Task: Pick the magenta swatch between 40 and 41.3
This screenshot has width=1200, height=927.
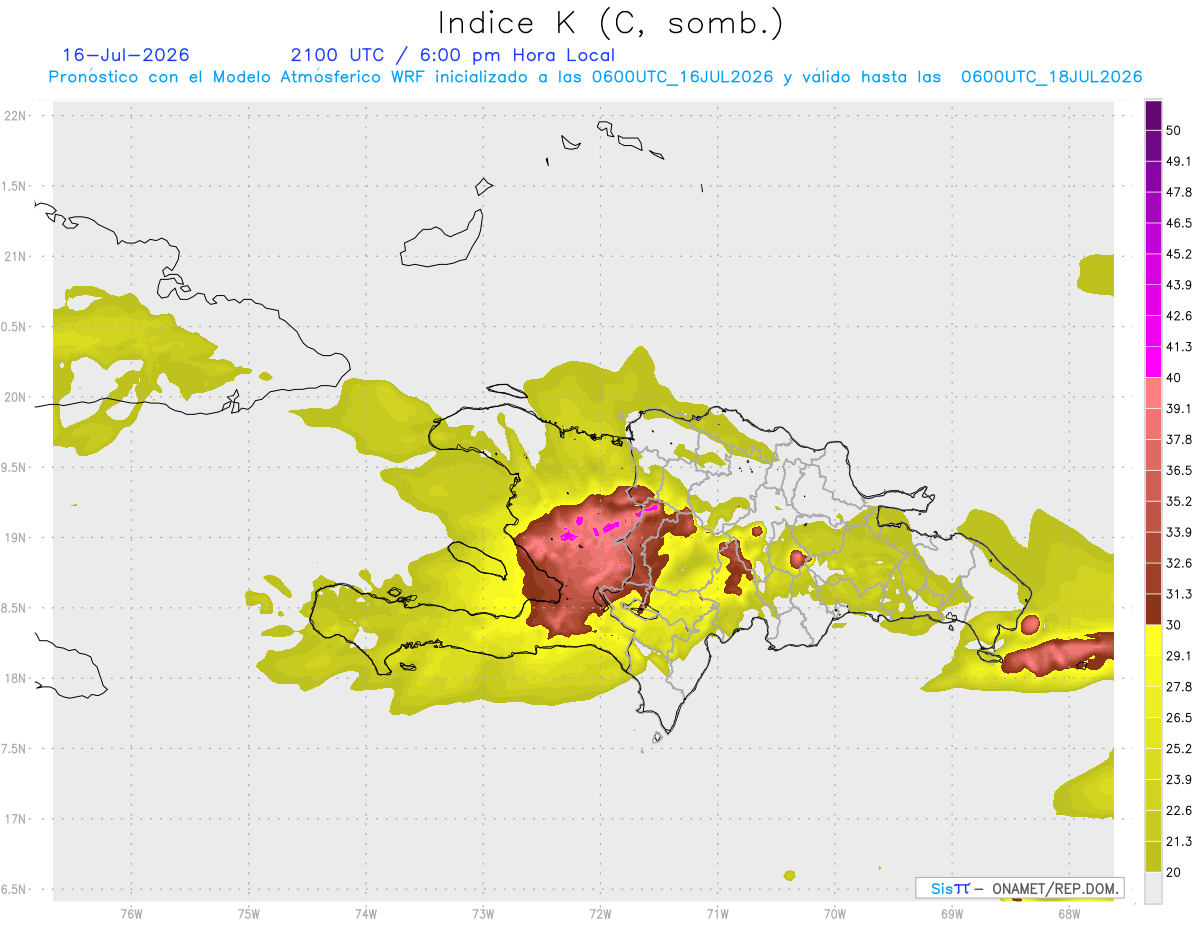Action: coord(1153,362)
